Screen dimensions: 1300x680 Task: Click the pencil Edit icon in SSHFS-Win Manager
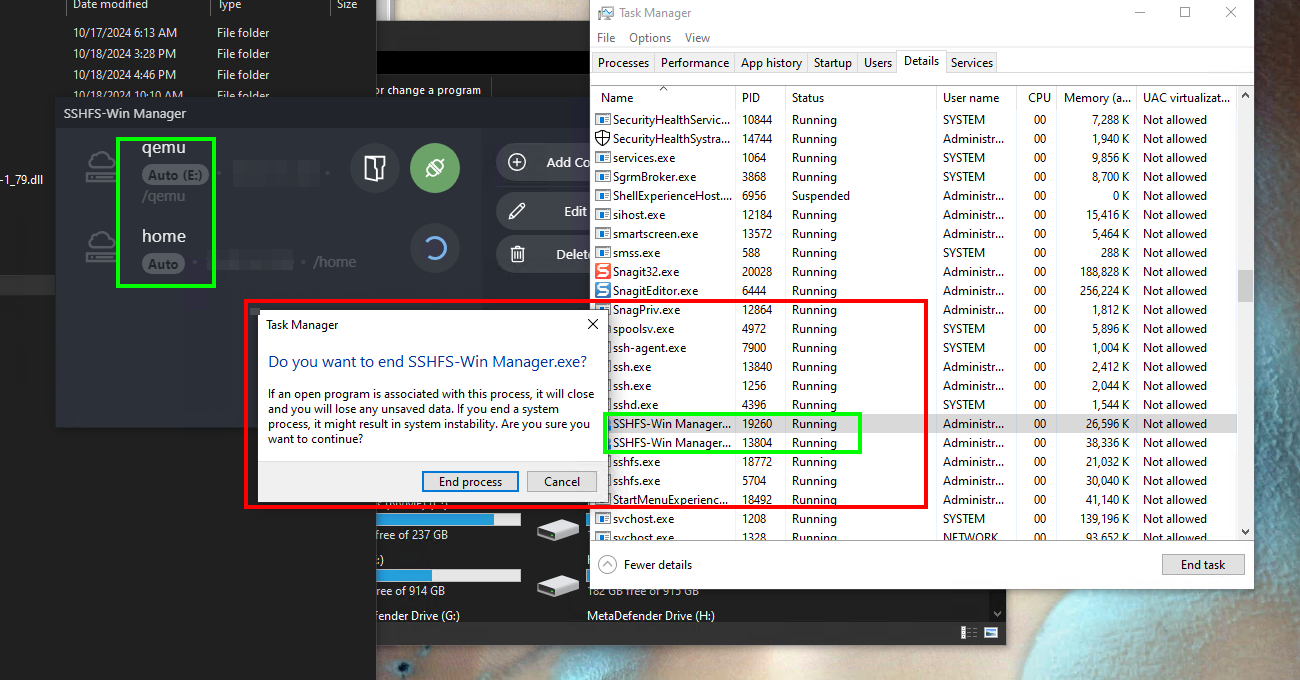[517, 211]
